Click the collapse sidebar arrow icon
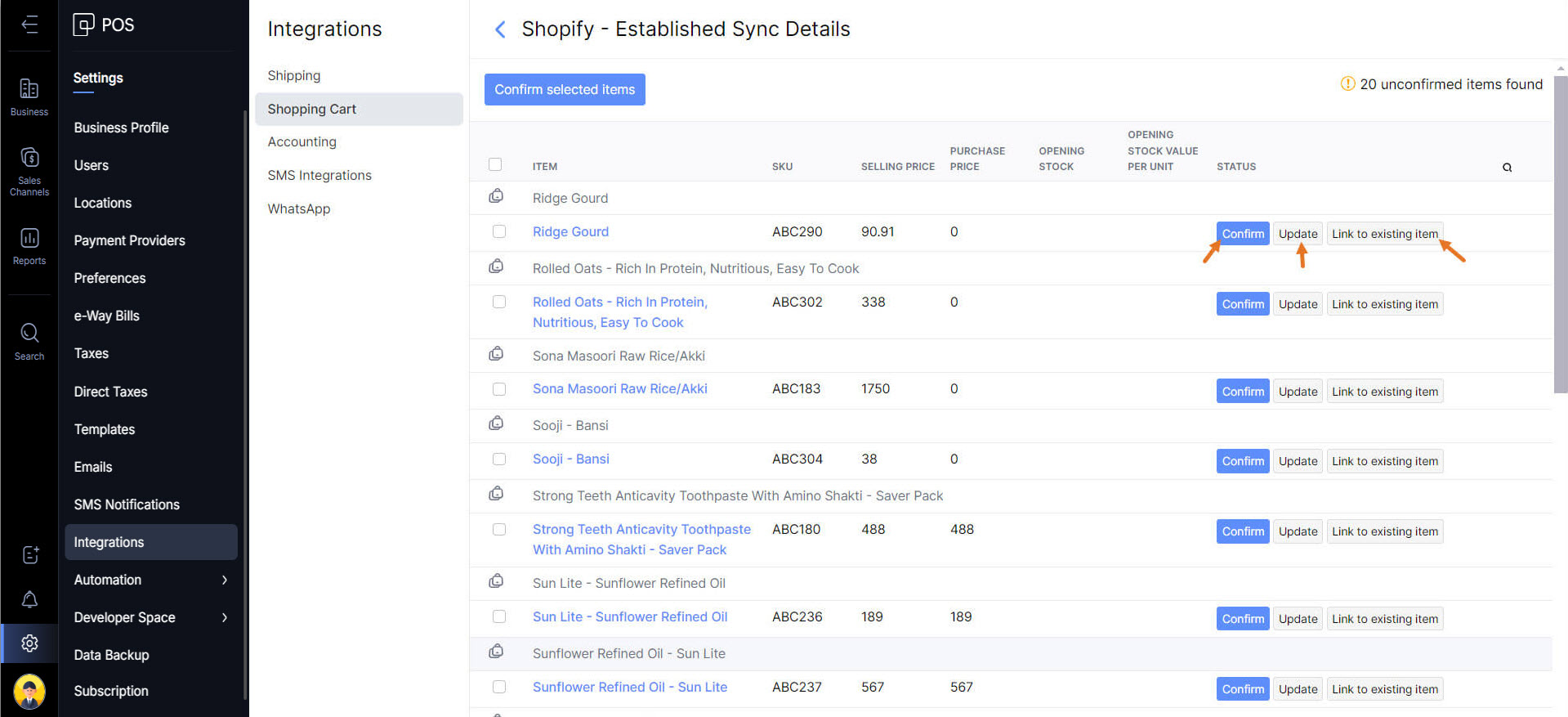This screenshot has width=1568, height=717. (x=29, y=25)
